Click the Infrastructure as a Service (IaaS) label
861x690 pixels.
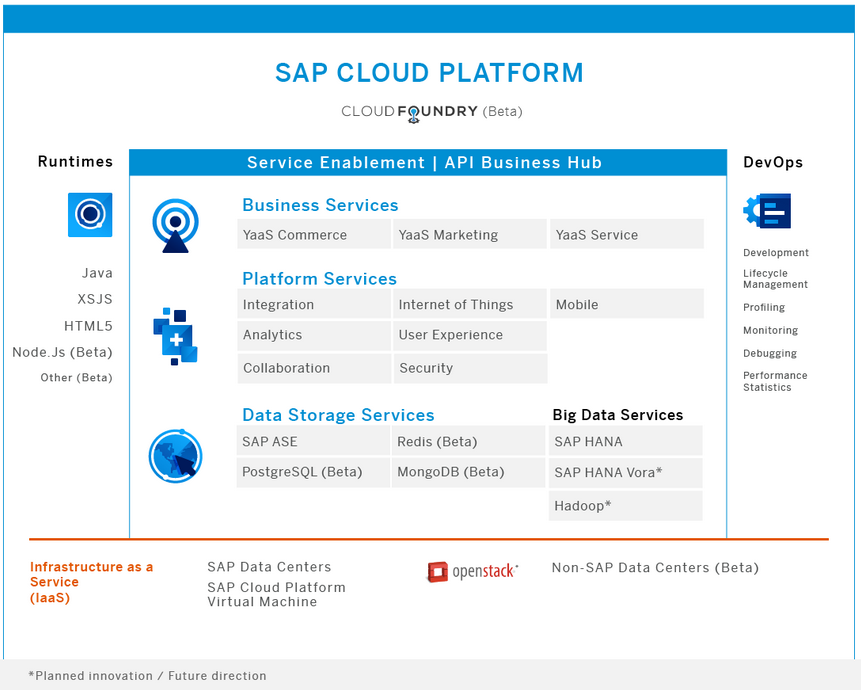click(x=91, y=582)
